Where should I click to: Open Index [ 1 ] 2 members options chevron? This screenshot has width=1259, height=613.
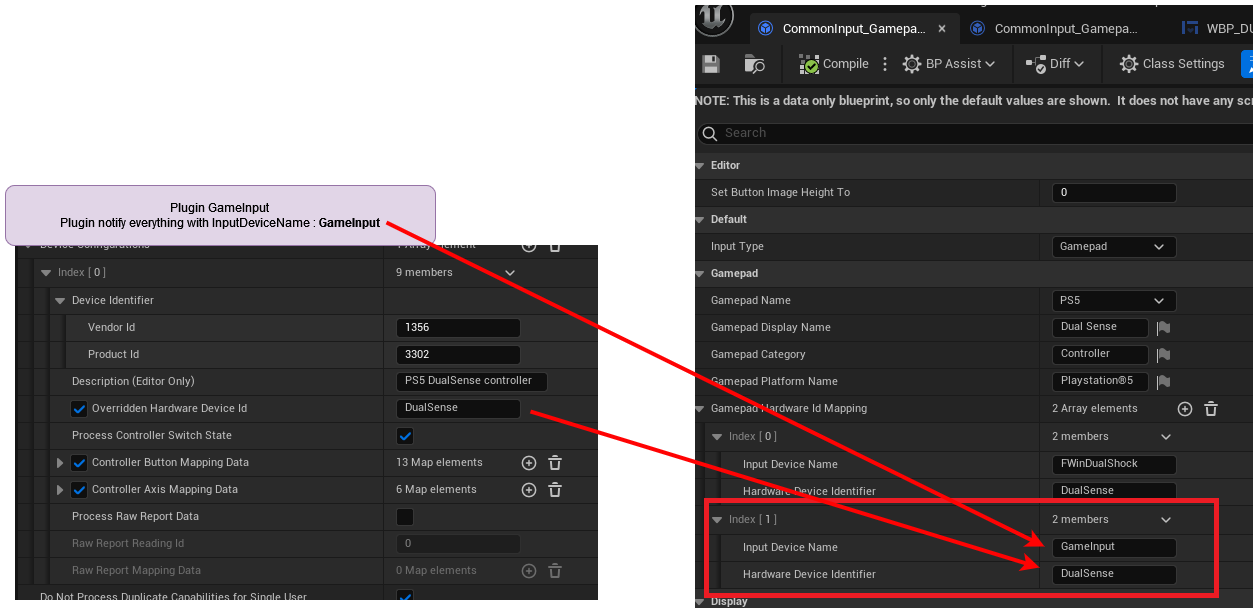click(1166, 520)
